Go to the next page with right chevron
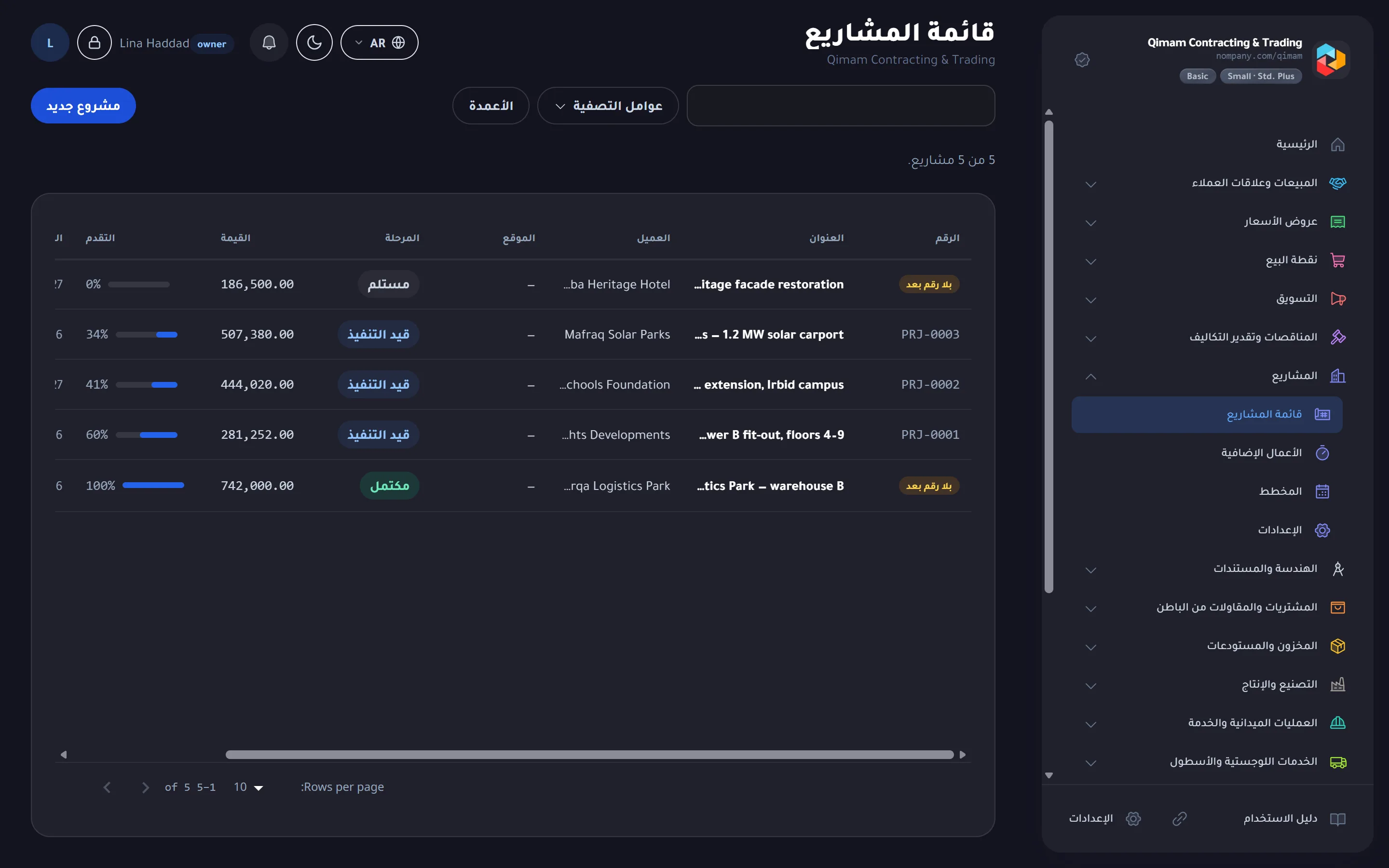1389x868 pixels. tap(145, 787)
